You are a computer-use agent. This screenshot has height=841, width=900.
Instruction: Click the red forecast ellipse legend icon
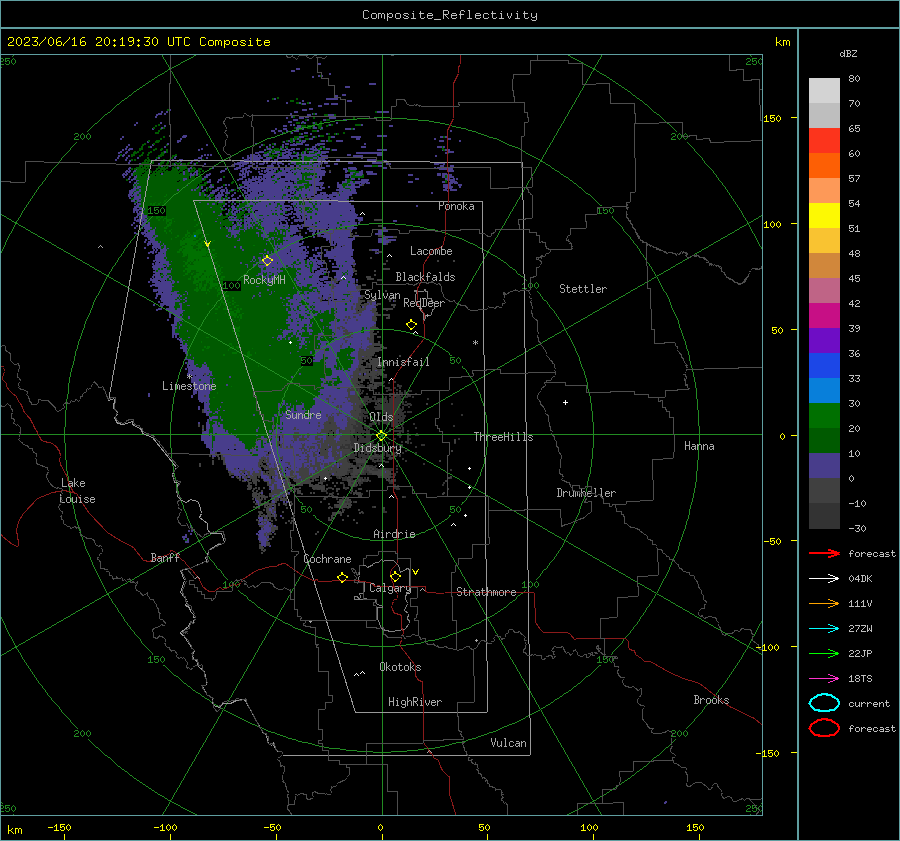824,728
